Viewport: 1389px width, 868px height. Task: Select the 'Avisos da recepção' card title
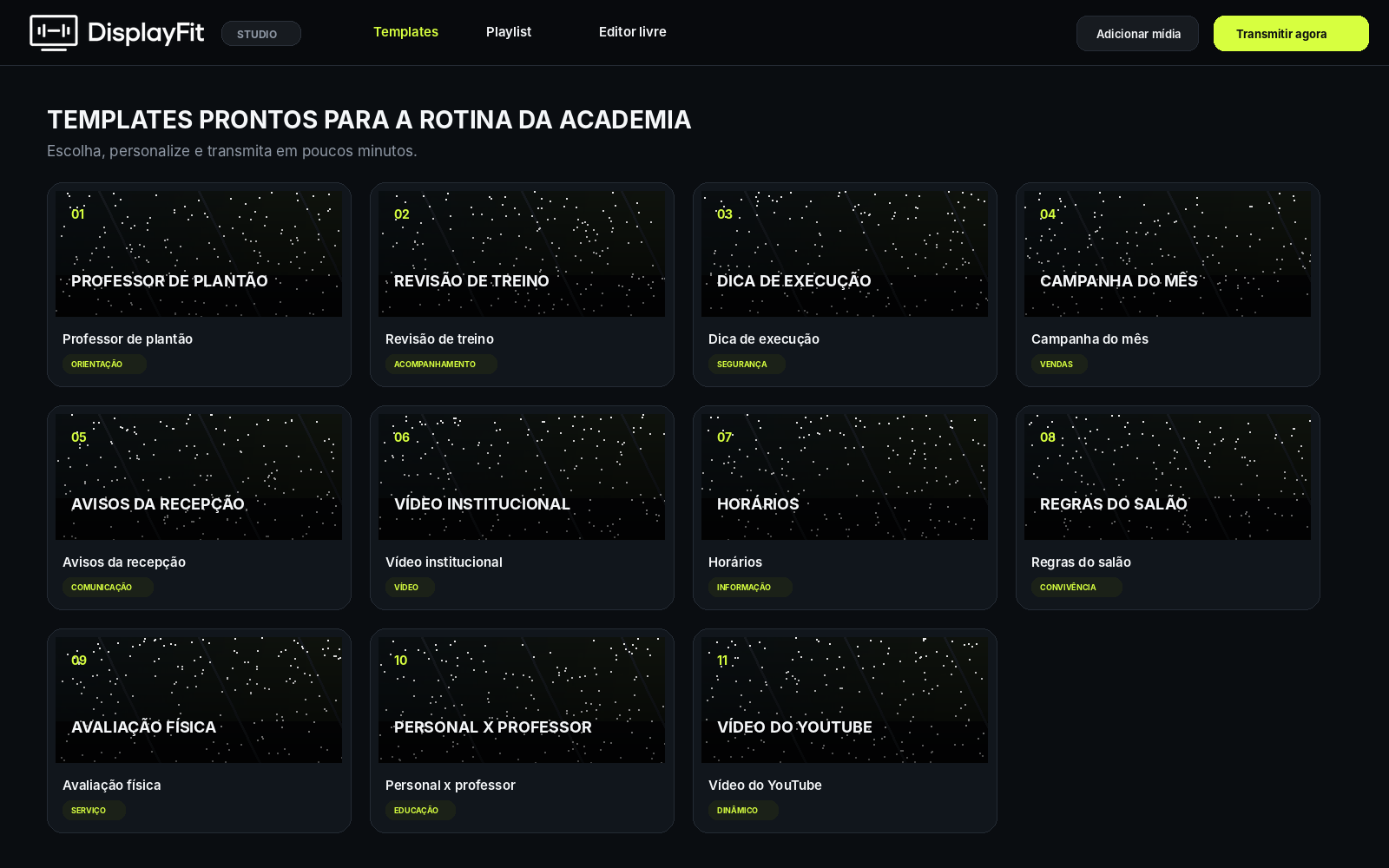tap(124, 562)
